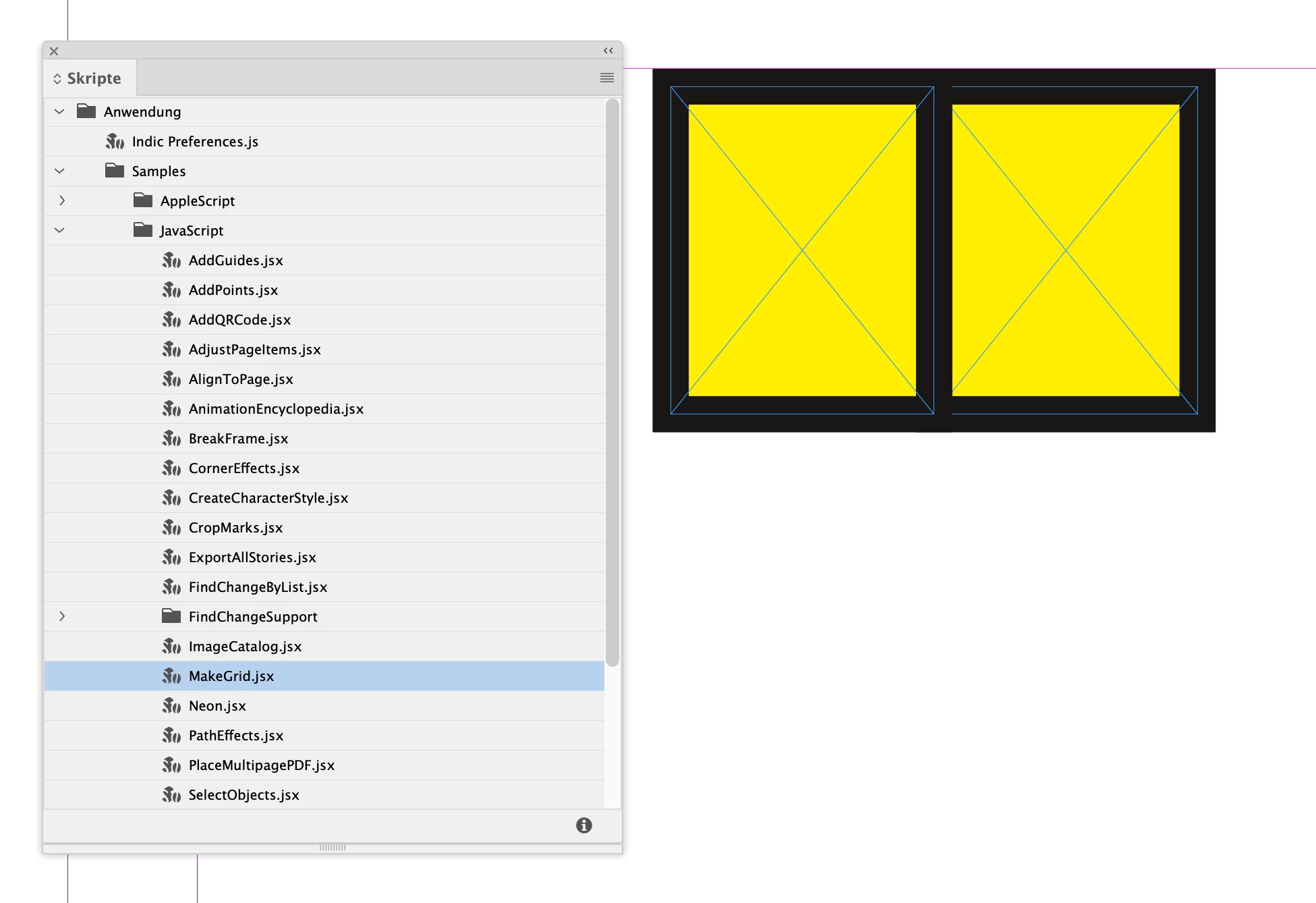Click the FindChangeSupport folder icon
This screenshot has height=903, width=1316.
(171, 616)
